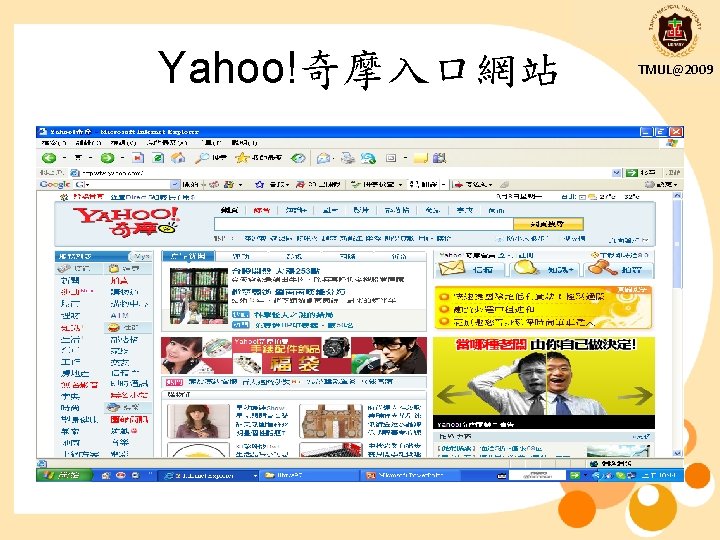Click the Research books icon in IE toolbar
Screen dimensions: 720x540
pos(439,158)
